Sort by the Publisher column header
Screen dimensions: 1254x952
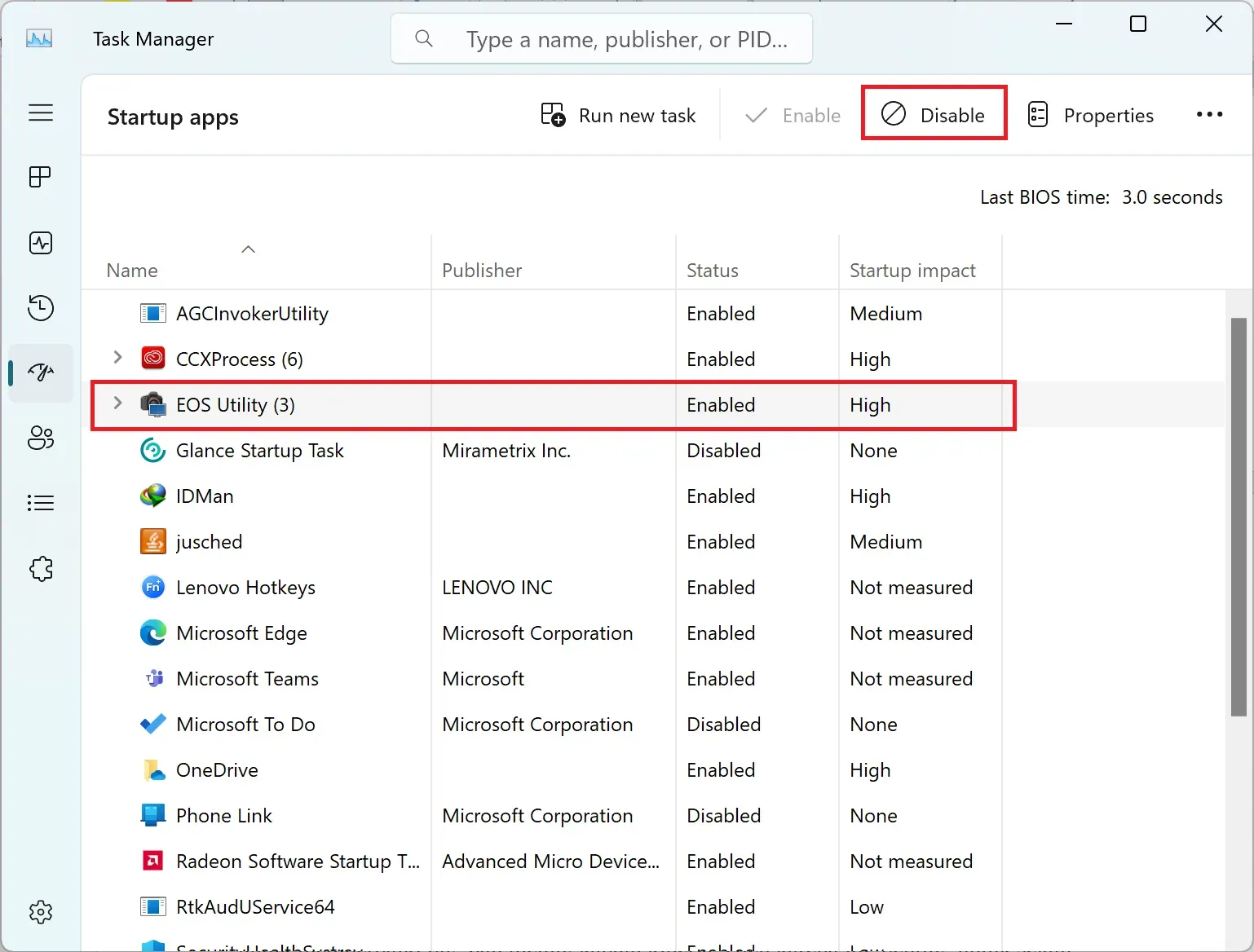(x=482, y=271)
